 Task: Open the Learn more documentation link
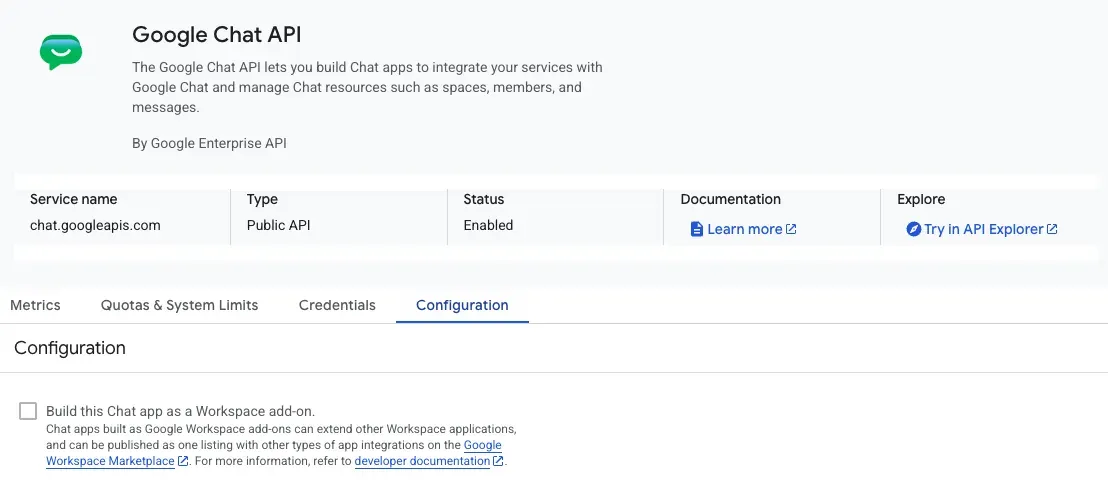coord(743,229)
